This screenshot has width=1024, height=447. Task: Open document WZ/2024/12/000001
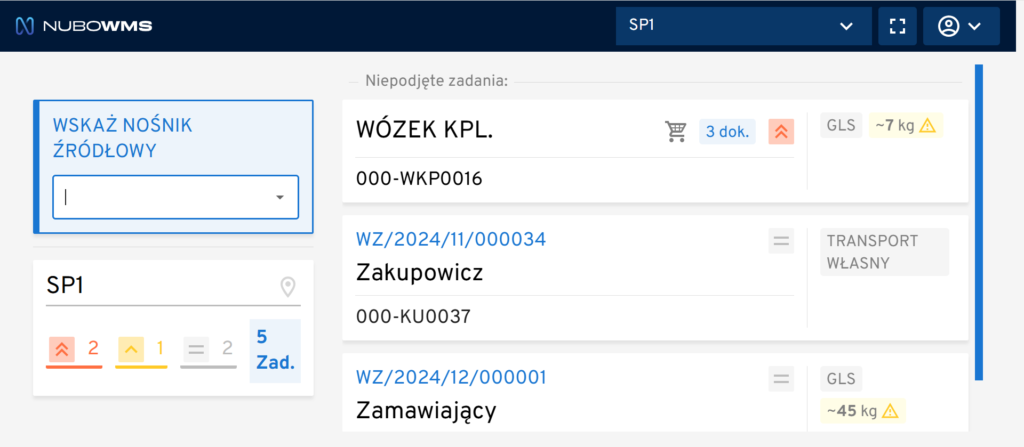tap(451, 378)
